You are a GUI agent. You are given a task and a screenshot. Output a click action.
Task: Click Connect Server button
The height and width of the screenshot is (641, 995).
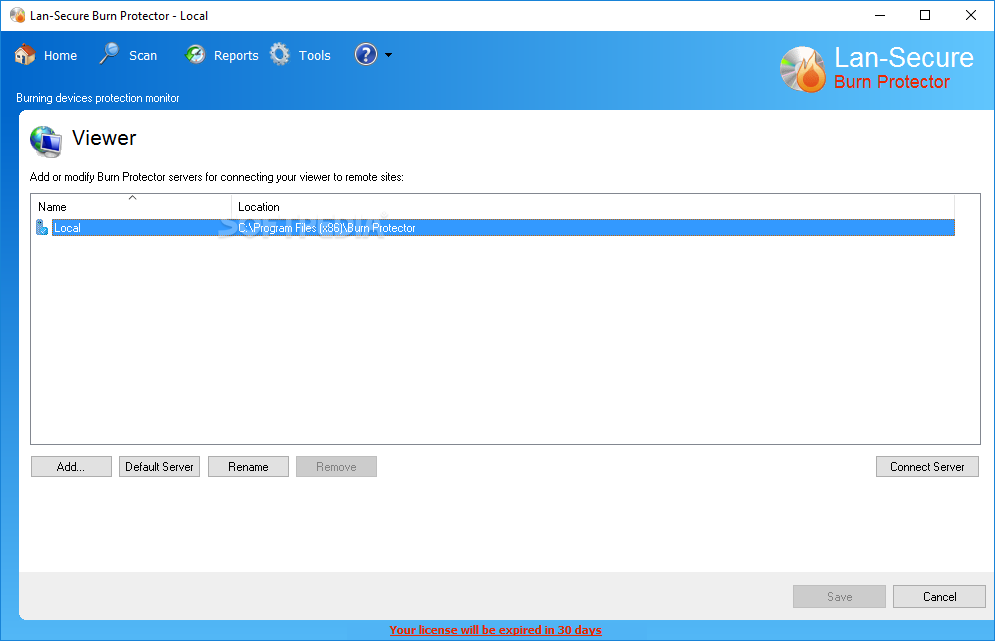tap(927, 466)
